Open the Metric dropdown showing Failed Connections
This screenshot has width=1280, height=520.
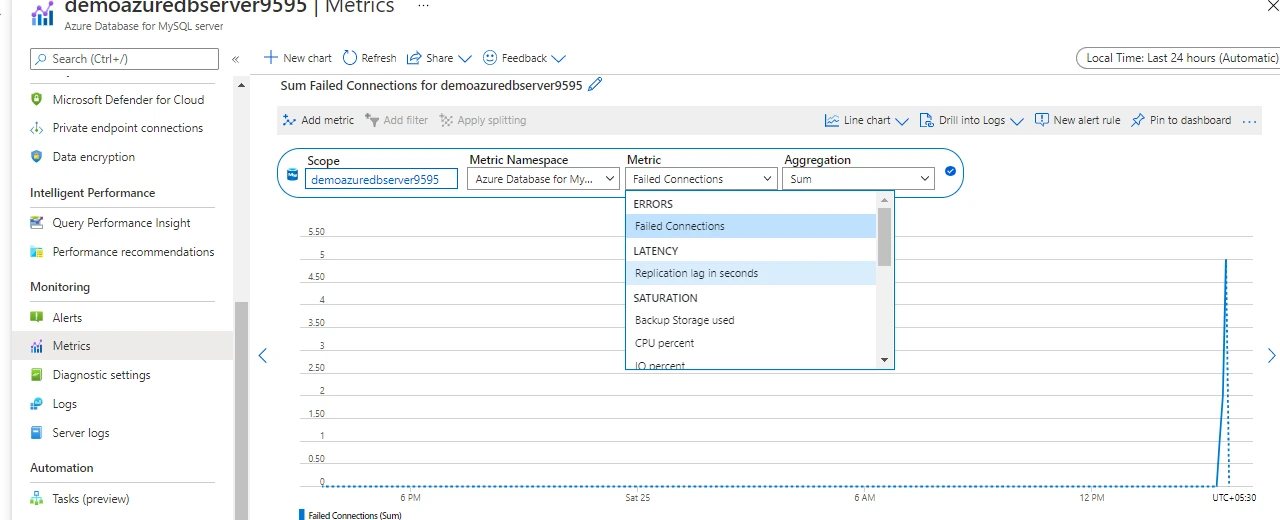click(x=701, y=179)
